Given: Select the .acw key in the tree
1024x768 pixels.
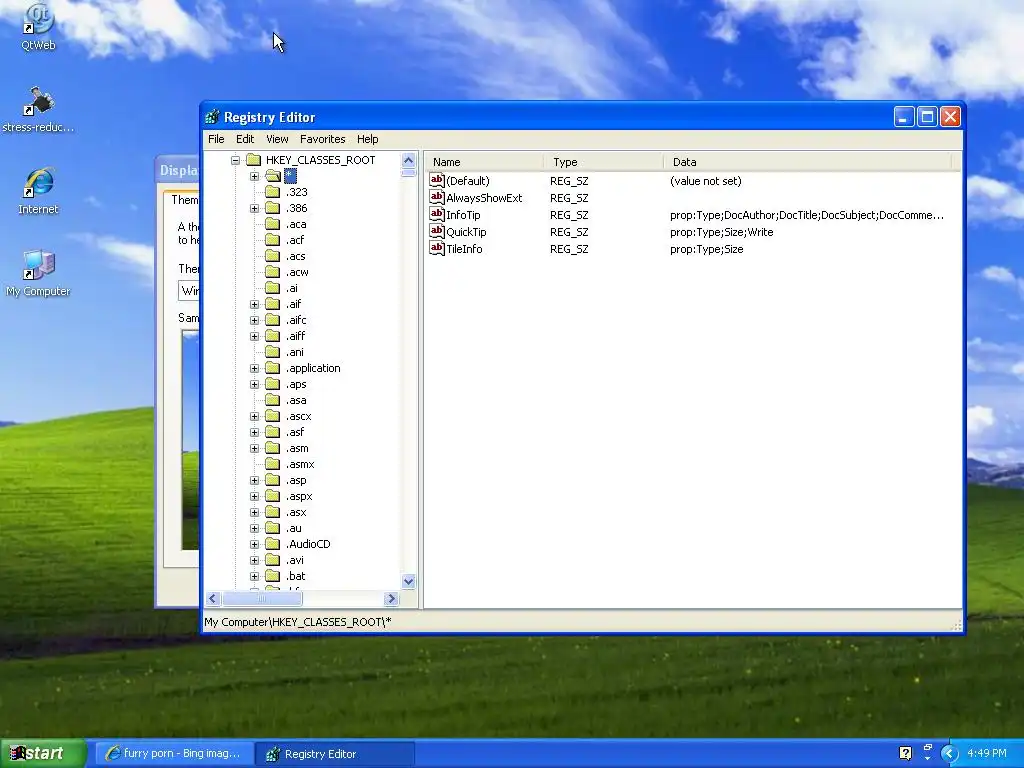Looking at the screenshot, I should click(x=296, y=272).
